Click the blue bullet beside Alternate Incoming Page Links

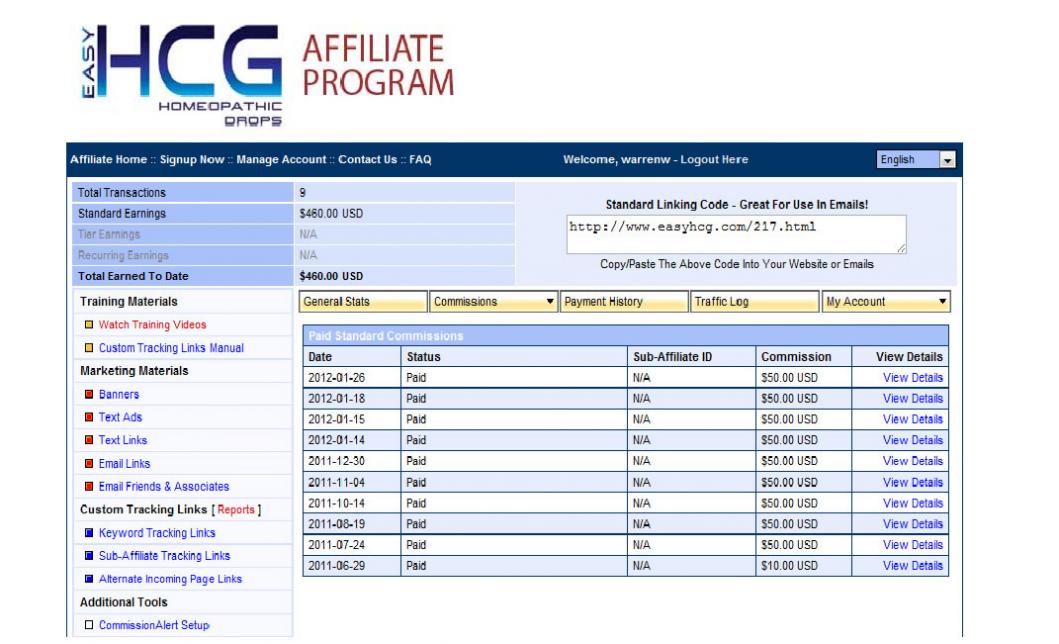88,579
